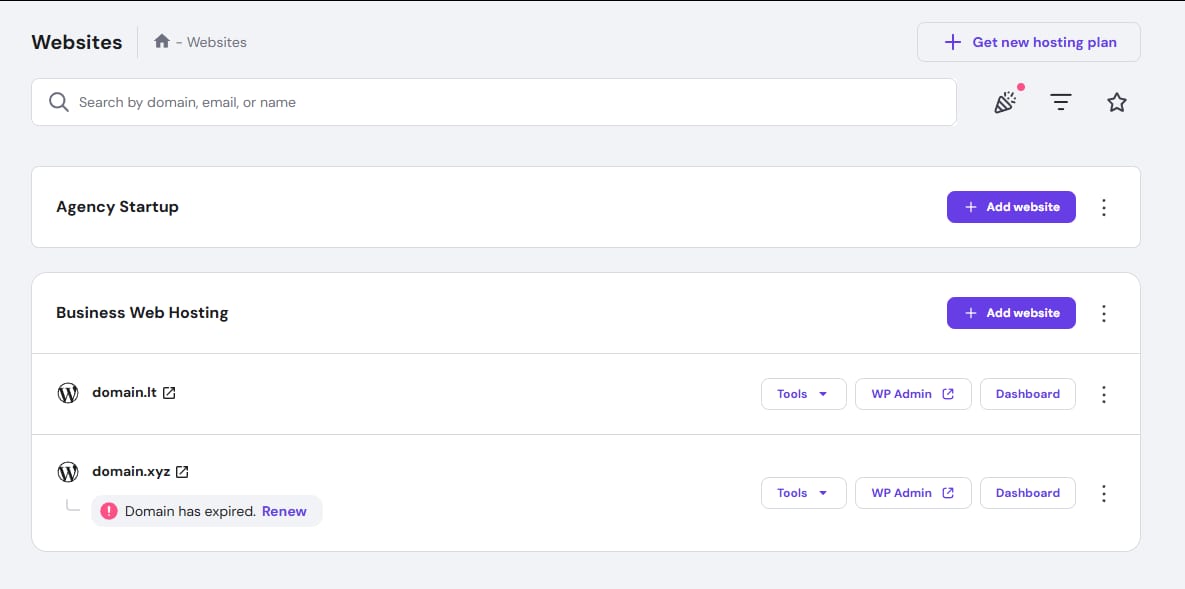The height and width of the screenshot is (589, 1185).
Task: Open domain.xyz external link icon
Action: click(x=182, y=472)
